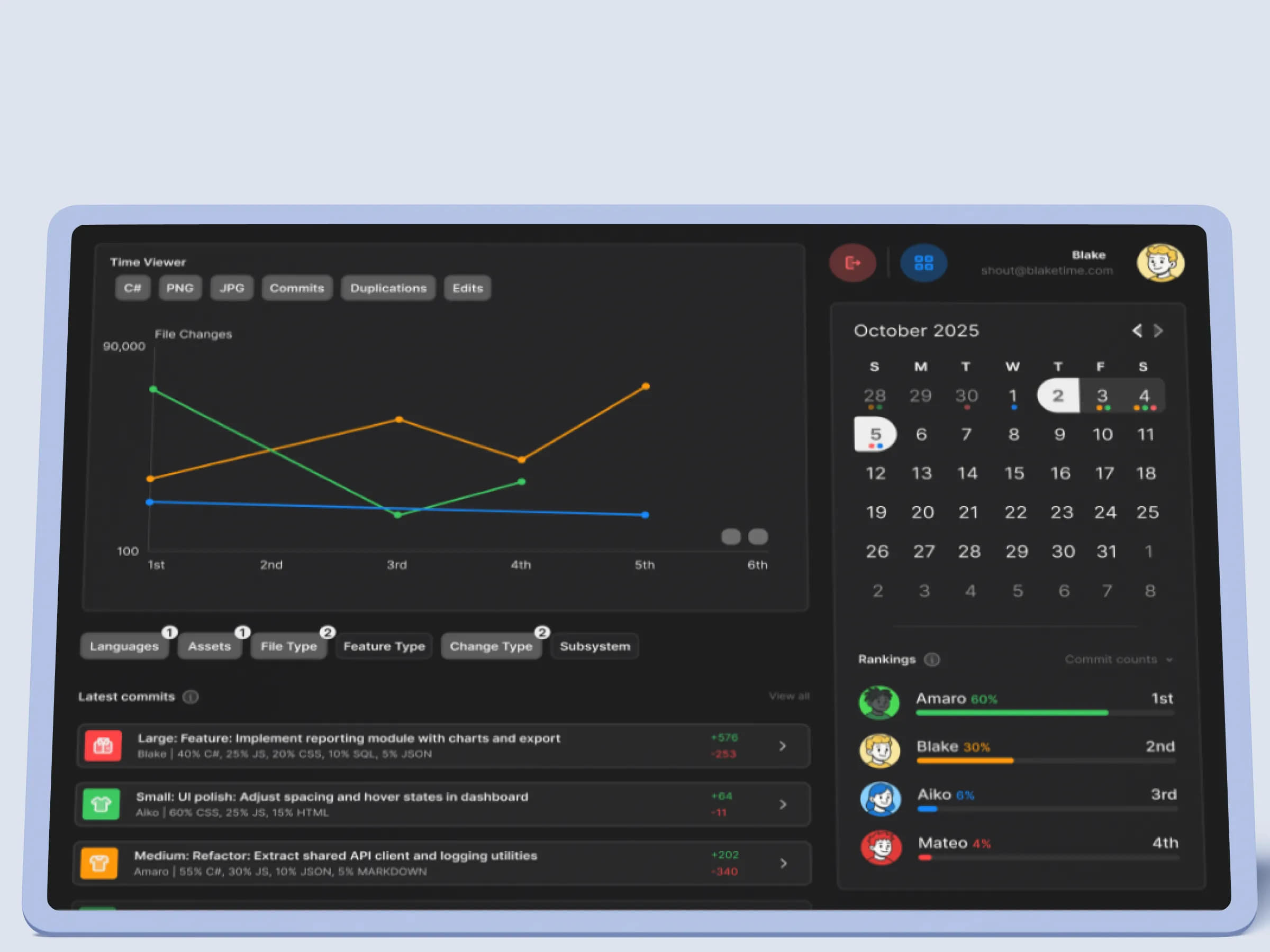Viewport: 1270px width, 952px height.
Task: Open the blue dashboard grid icon
Action: [923, 263]
